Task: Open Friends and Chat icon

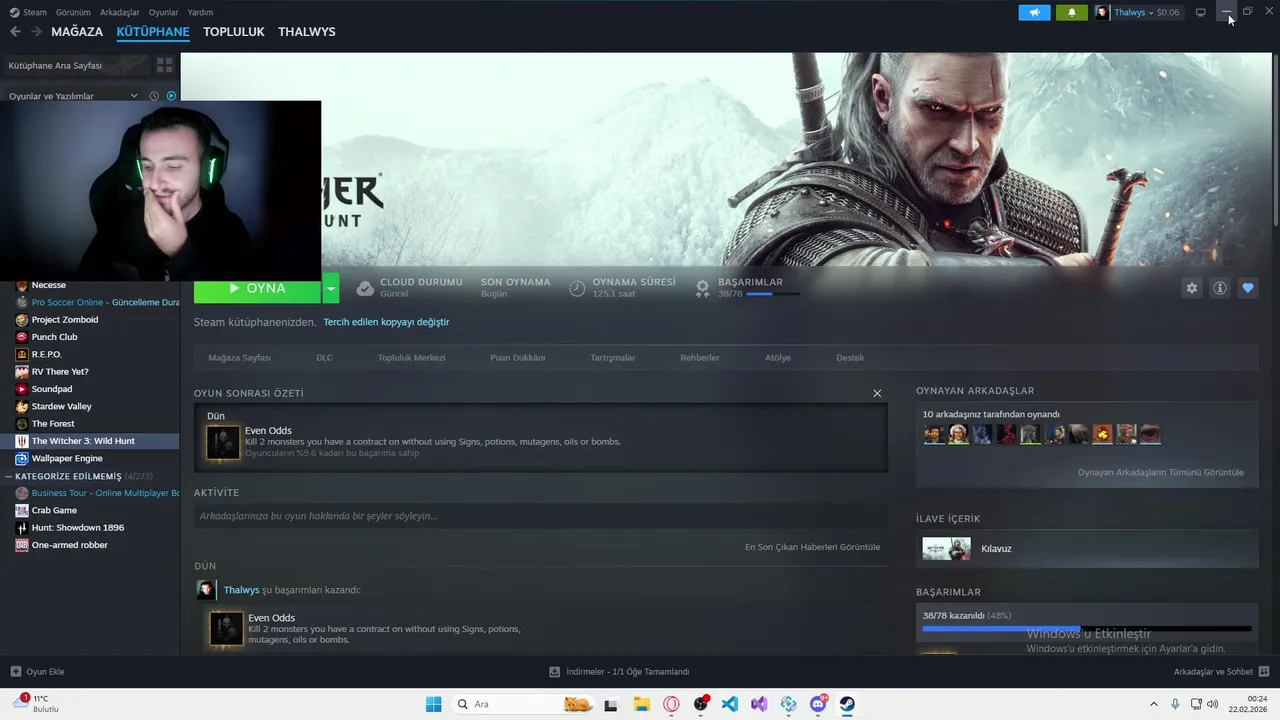Action: 1263,672
